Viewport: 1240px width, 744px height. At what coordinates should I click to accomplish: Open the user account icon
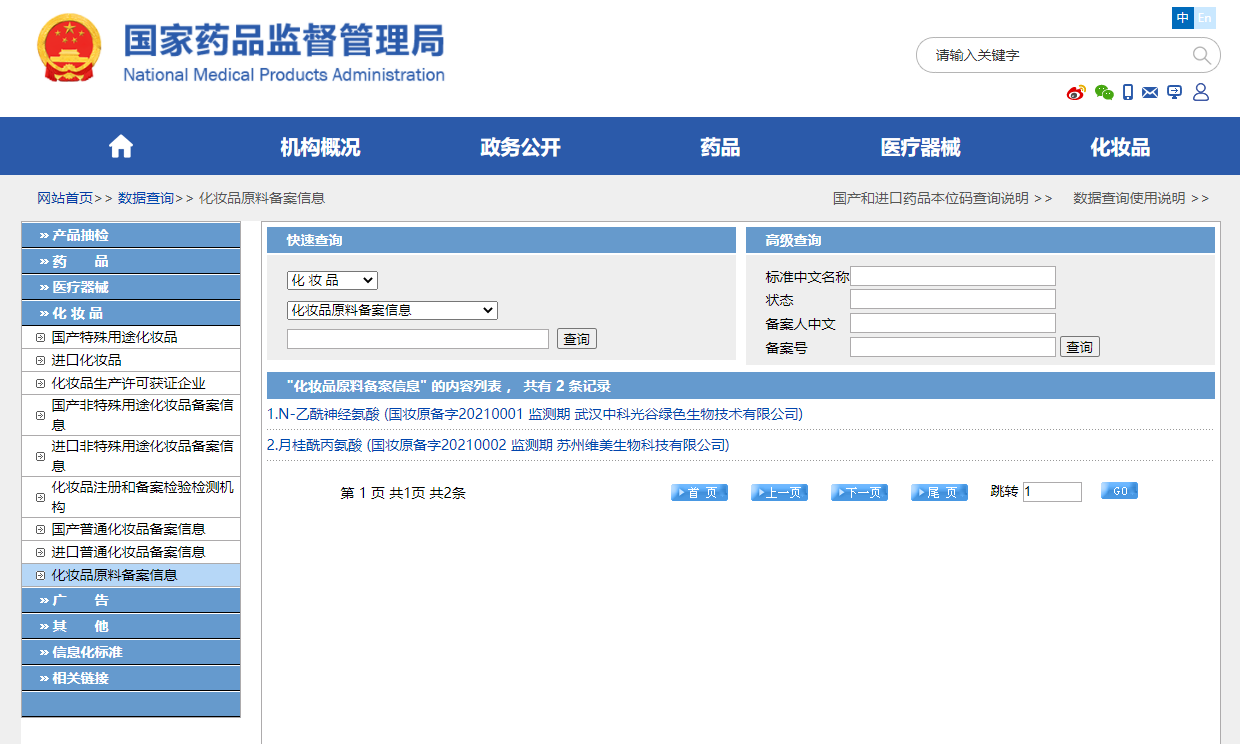pyautogui.click(x=1201, y=92)
